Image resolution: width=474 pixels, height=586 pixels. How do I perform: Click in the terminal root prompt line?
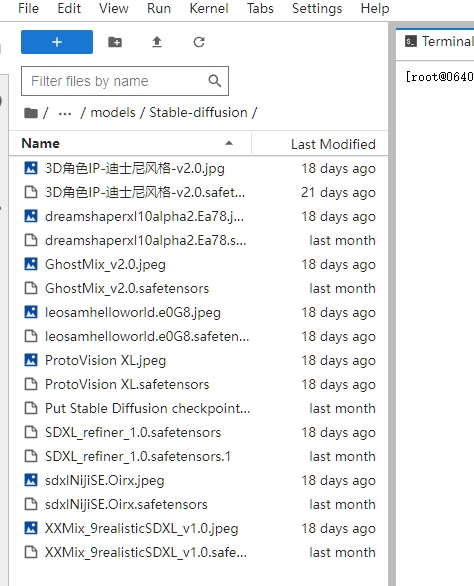point(440,77)
